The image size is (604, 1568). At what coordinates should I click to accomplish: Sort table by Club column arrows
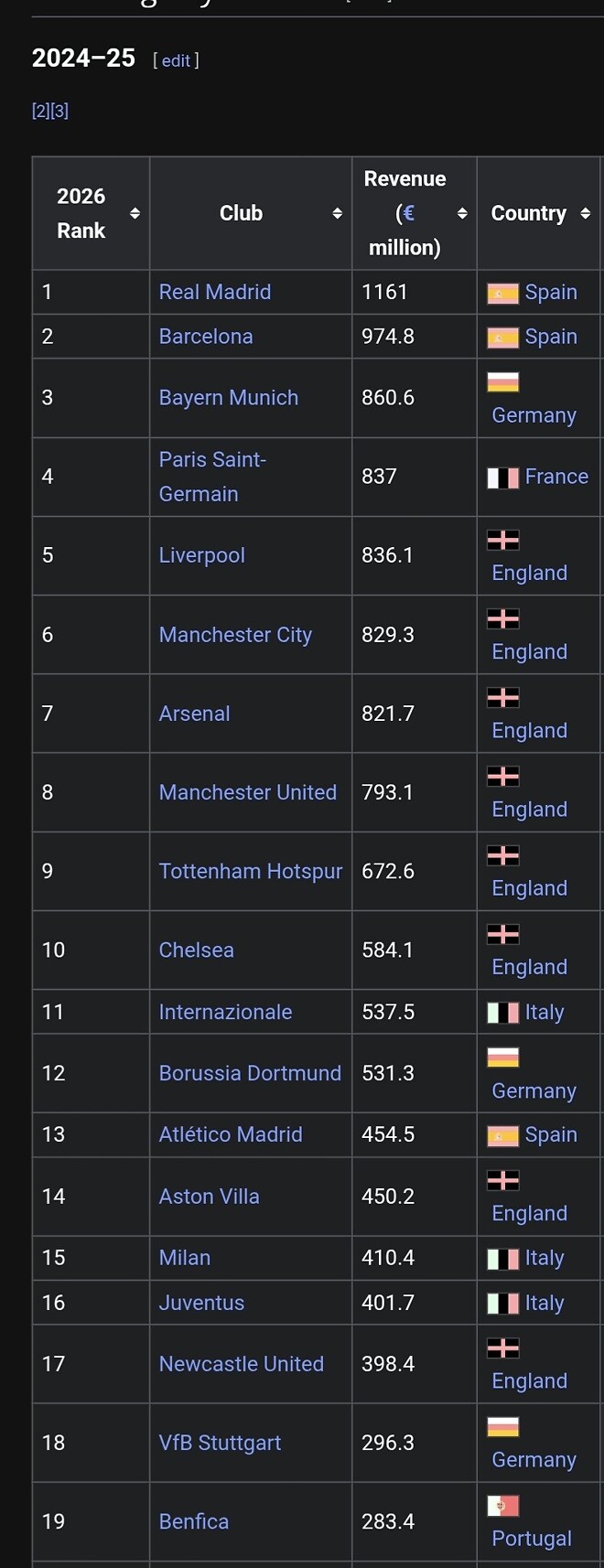pos(337,213)
